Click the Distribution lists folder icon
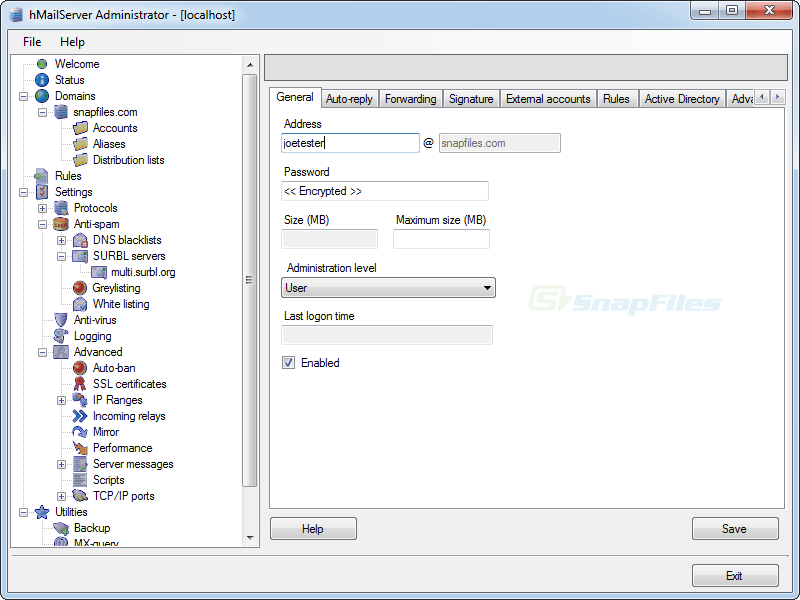Image resolution: width=800 pixels, height=600 pixels. point(80,160)
